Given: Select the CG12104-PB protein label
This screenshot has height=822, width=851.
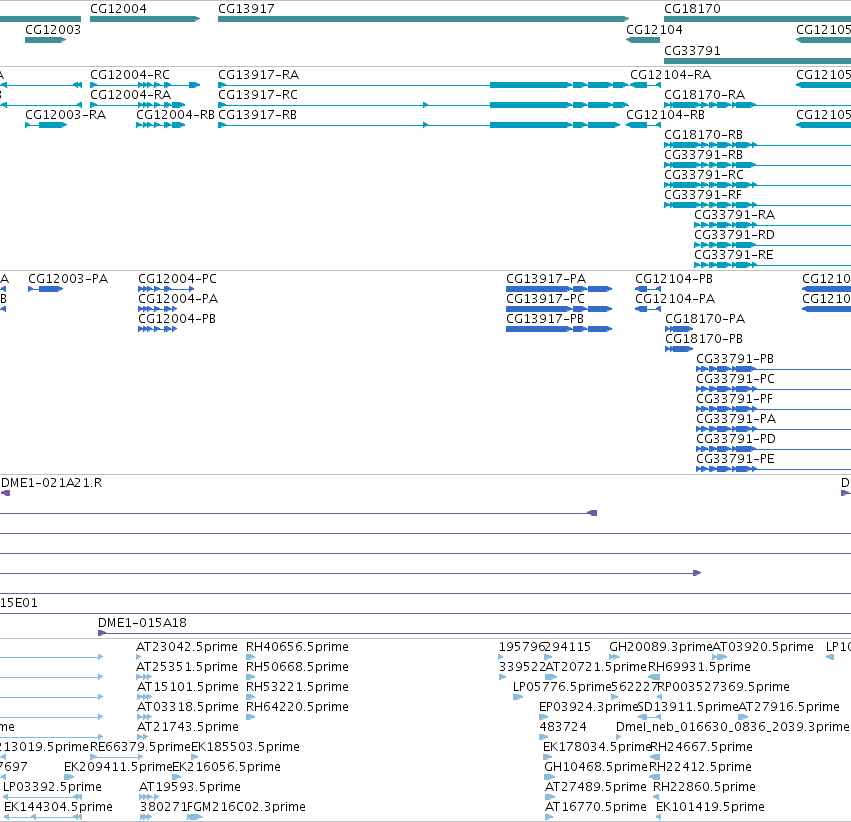Looking at the screenshot, I should (x=674, y=278).
